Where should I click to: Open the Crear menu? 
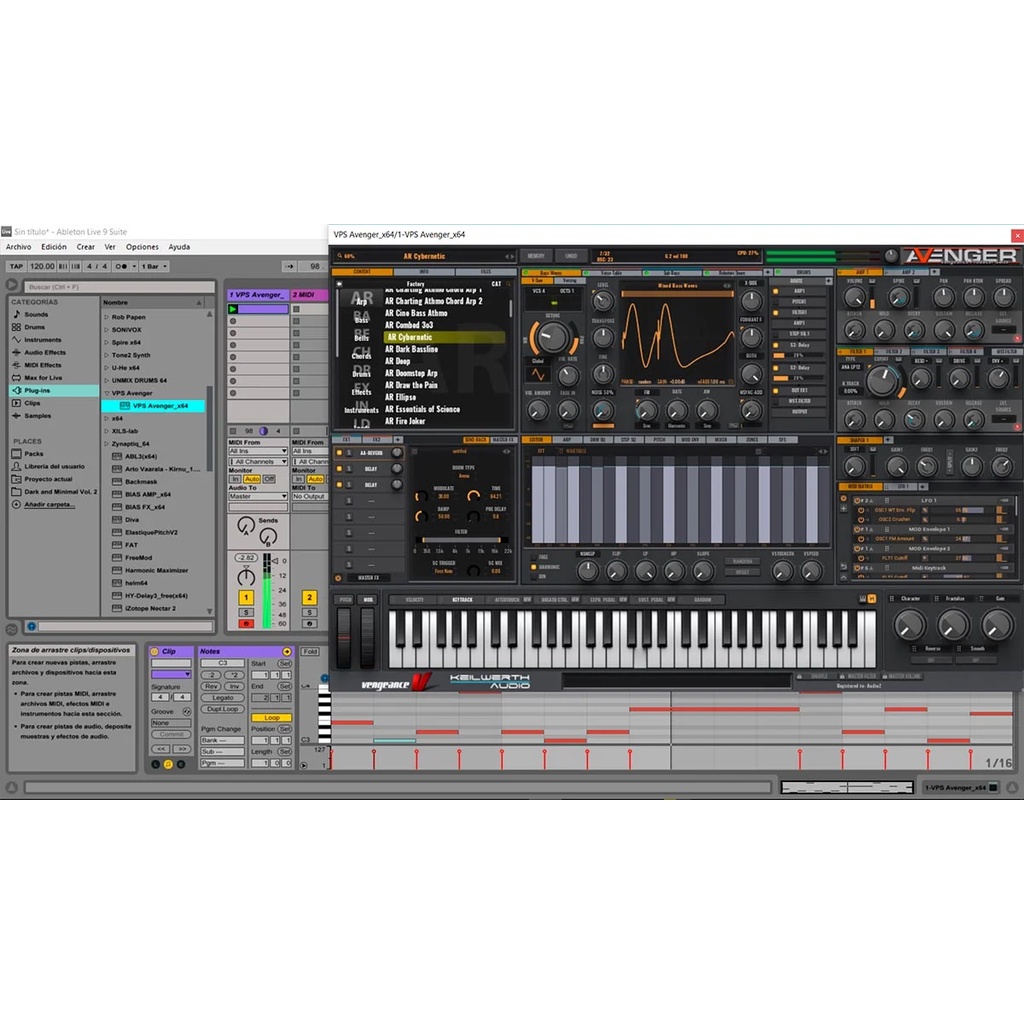(86, 247)
